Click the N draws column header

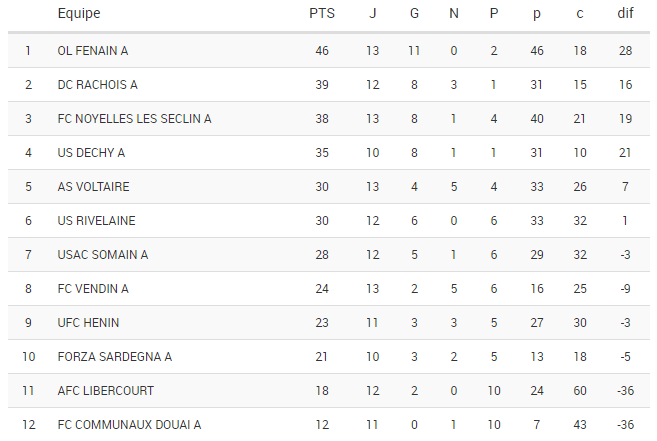[x=453, y=14]
